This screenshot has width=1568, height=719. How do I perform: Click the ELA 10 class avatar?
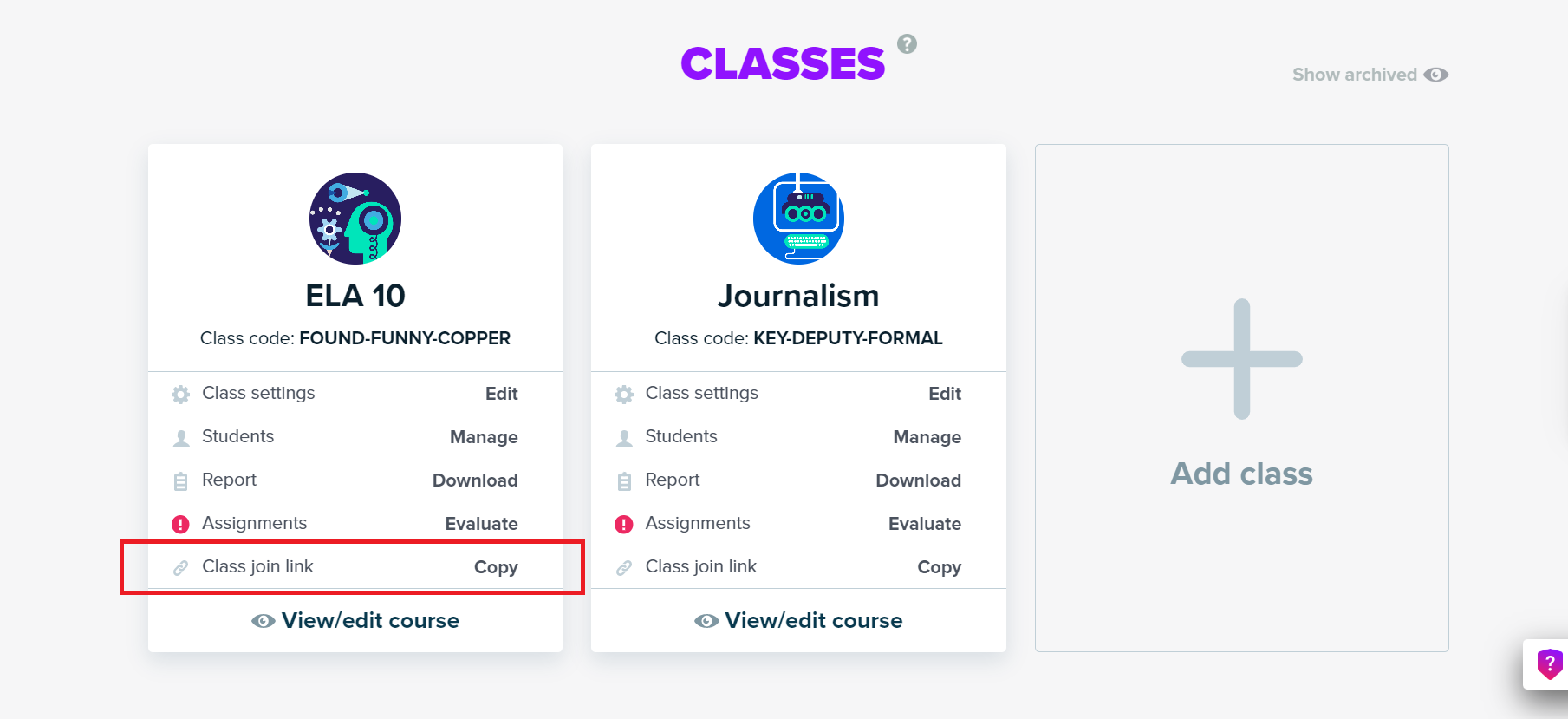[x=355, y=219]
